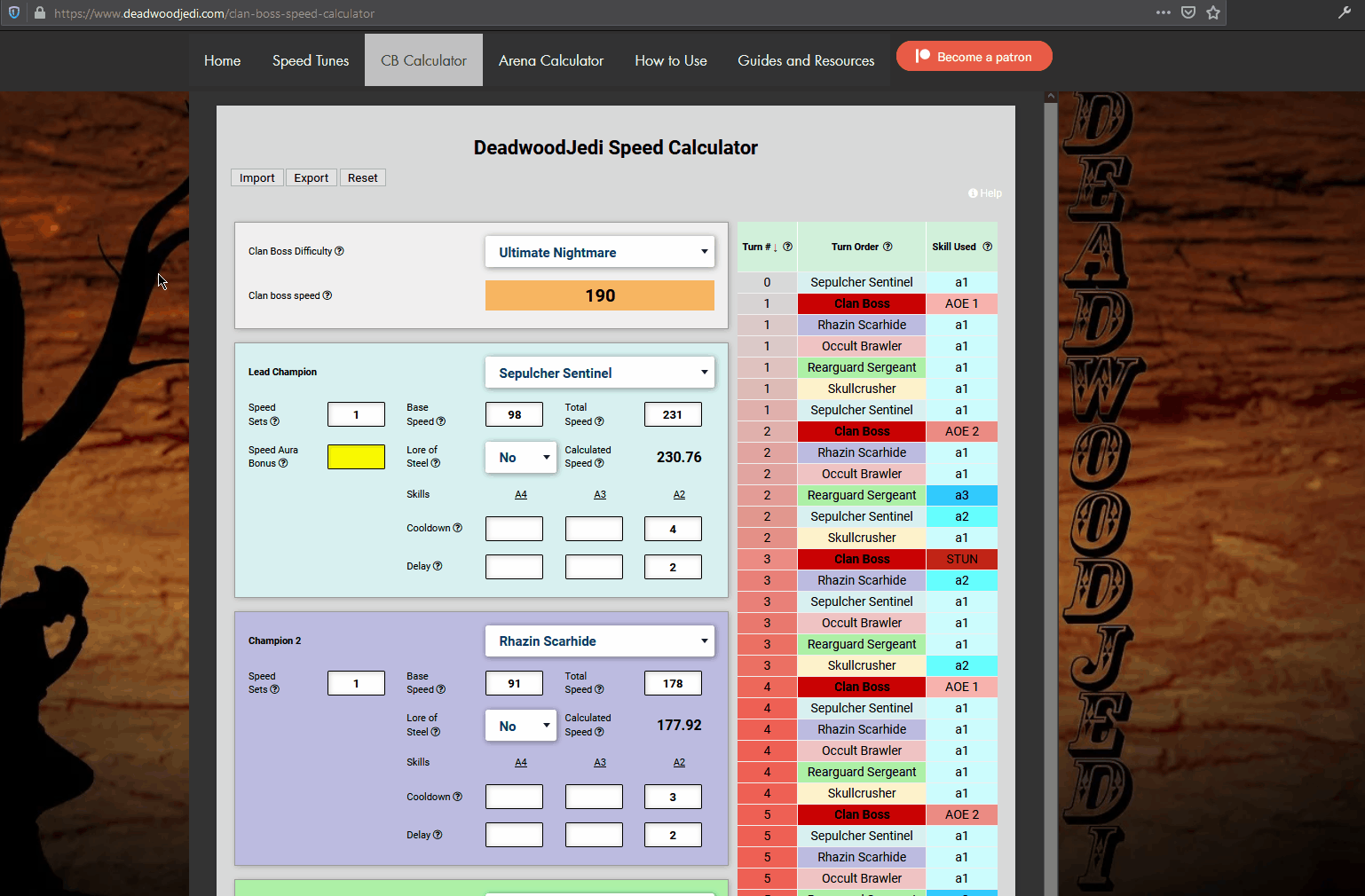
Task: Click Lead Champion Speed Sets input field
Action: [356, 414]
